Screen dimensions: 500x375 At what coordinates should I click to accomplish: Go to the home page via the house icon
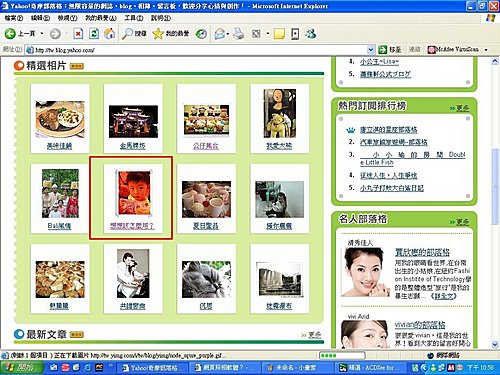tap(110, 33)
